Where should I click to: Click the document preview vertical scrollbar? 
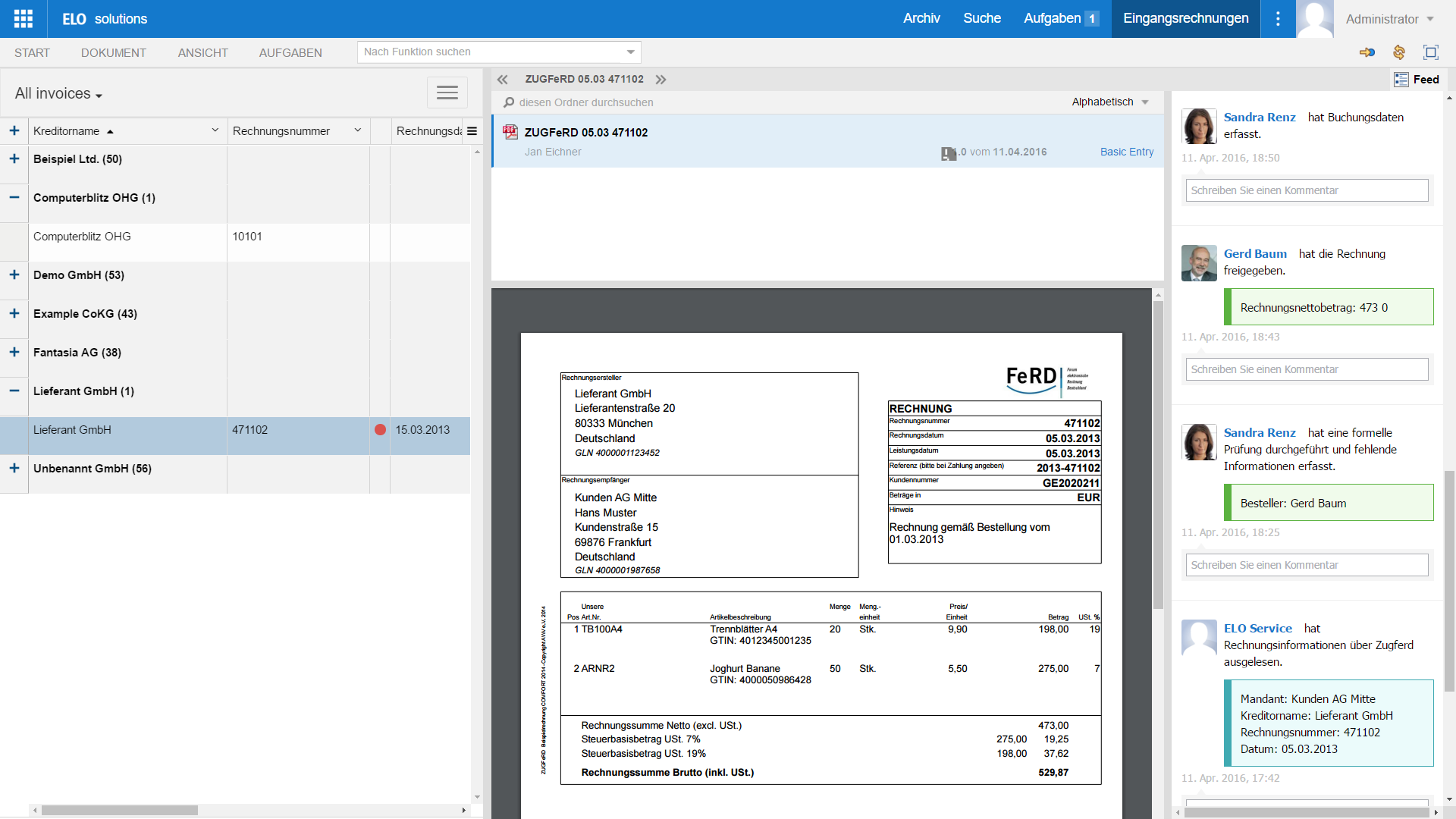[x=1158, y=455]
